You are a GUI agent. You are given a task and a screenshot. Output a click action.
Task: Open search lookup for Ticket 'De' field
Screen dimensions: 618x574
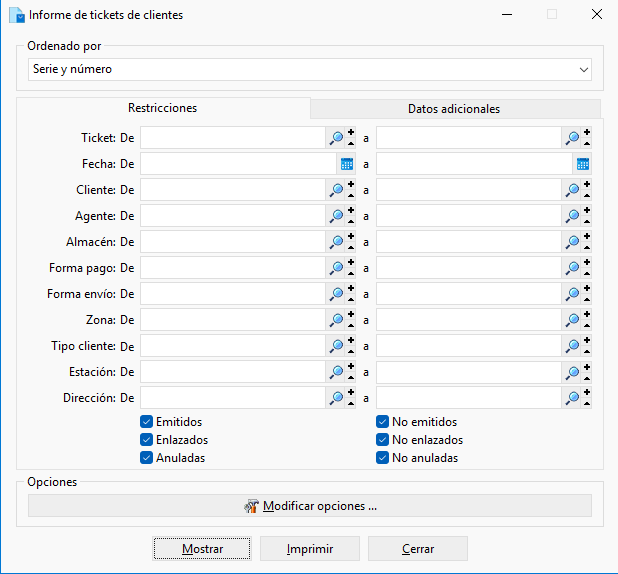336,138
